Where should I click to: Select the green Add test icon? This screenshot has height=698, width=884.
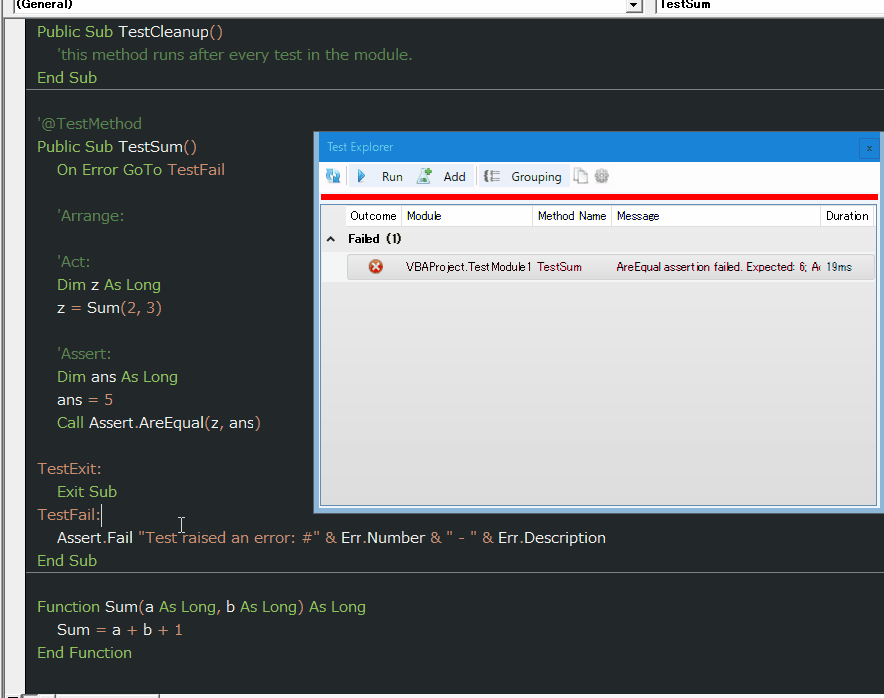(424, 175)
